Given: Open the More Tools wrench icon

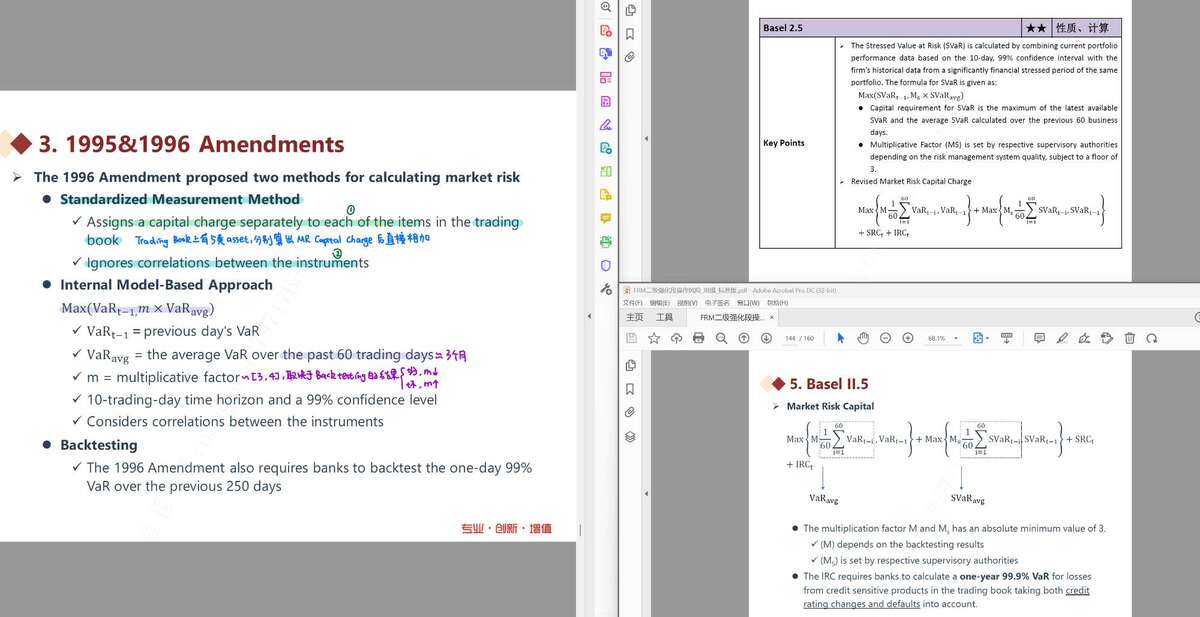Looking at the screenshot, I should 605,289.
